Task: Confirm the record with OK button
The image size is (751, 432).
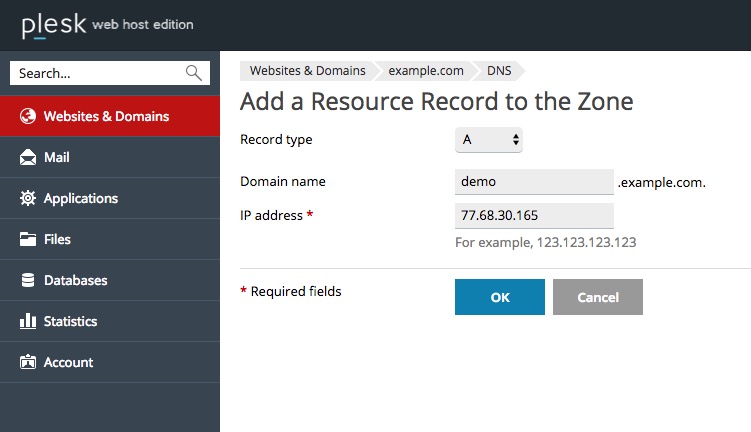Action: tap(500, 297)
